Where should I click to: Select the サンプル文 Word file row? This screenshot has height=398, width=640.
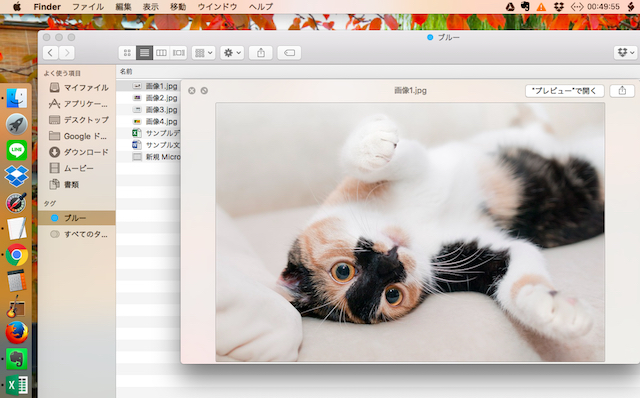149,145
